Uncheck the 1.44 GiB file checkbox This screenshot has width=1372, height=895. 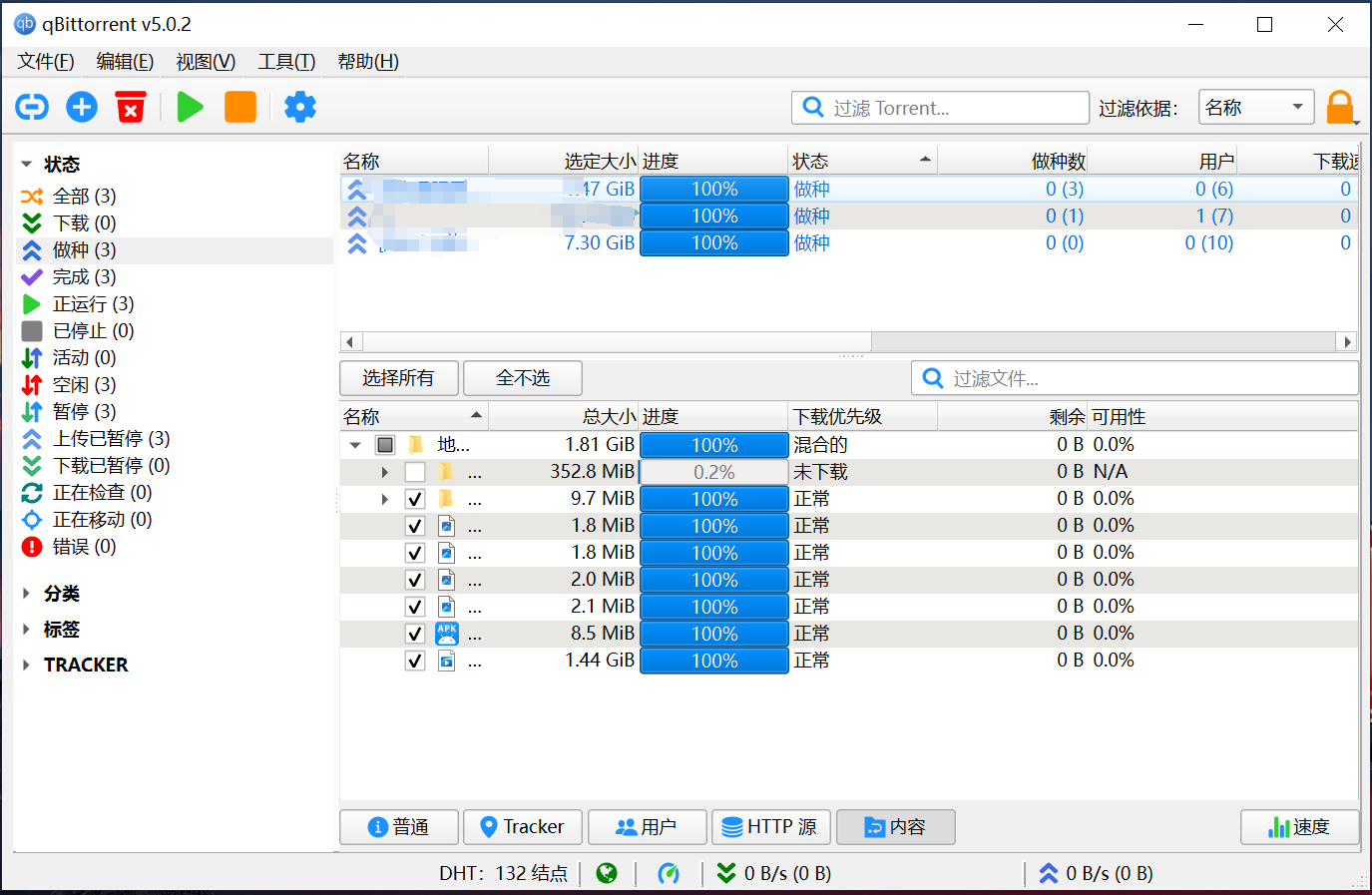pyautogui.click(x=415, y=661)
